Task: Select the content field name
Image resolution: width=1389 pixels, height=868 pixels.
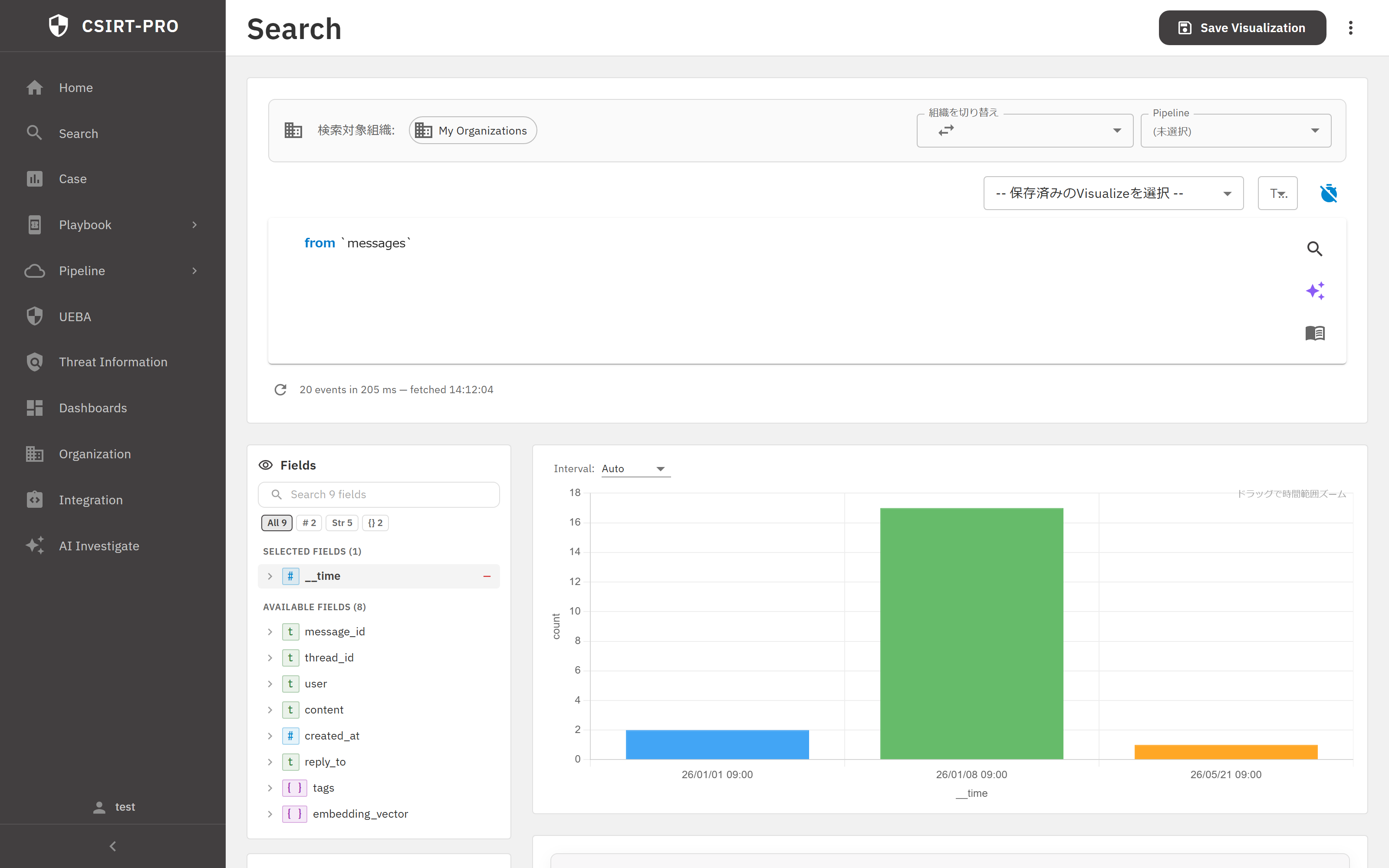Action: (x=324, y=710)
